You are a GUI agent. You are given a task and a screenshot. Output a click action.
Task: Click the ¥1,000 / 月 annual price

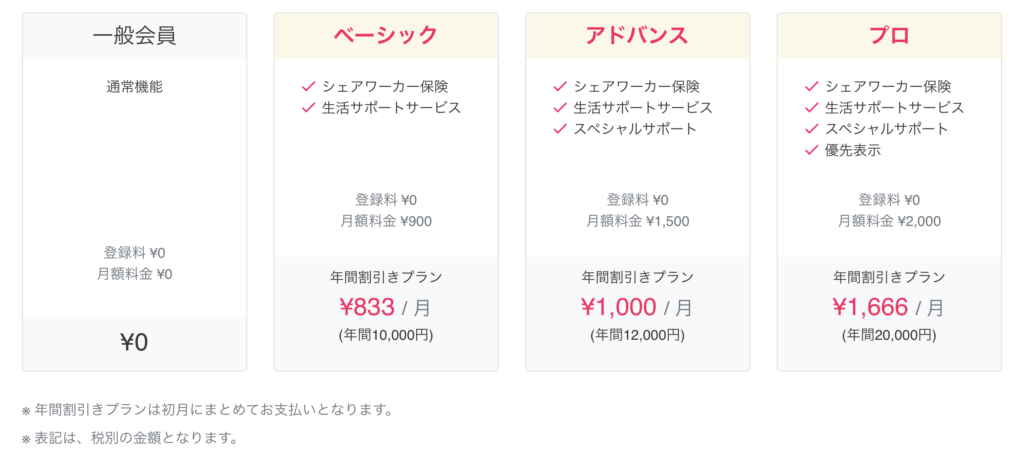coord(637,307)
